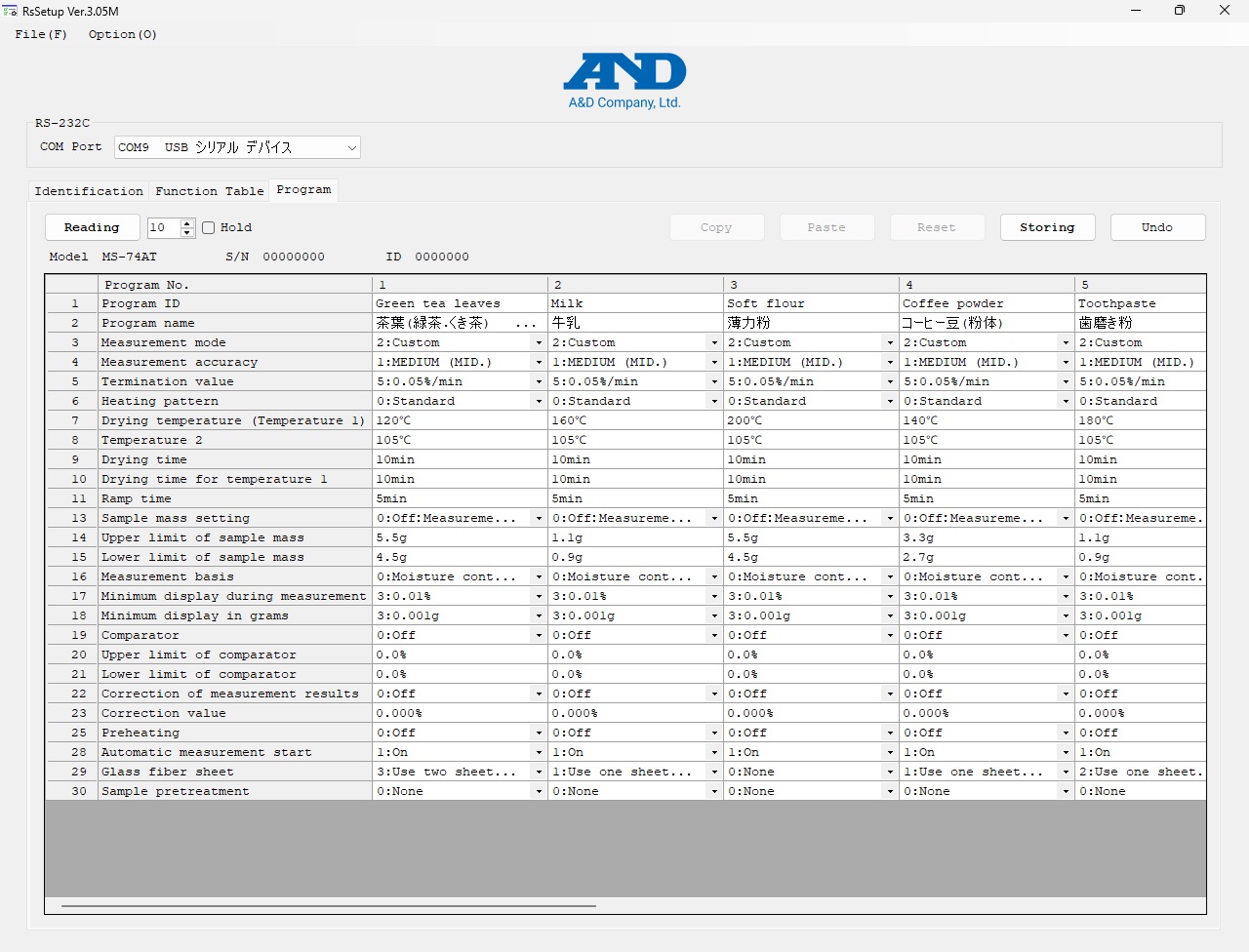Open the Option menu

pos(122,34)
